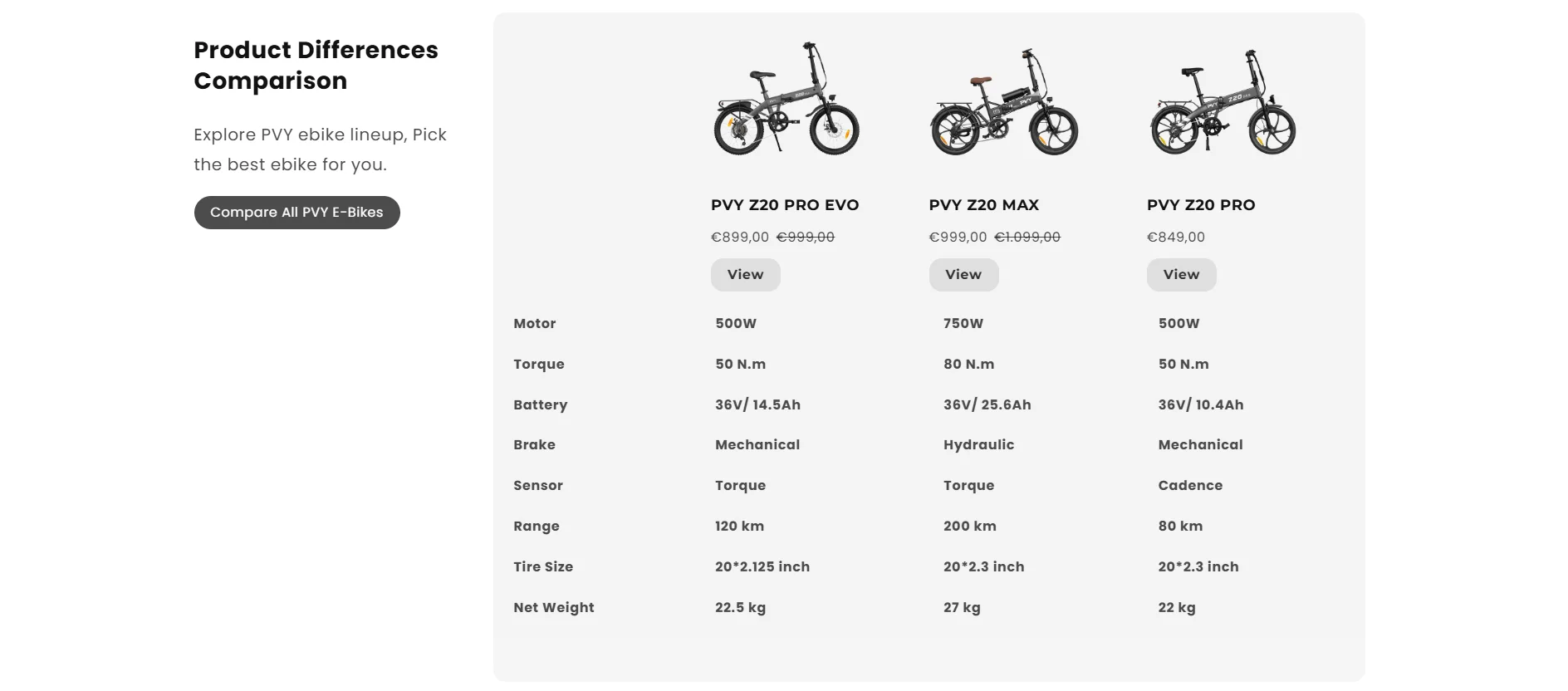The width and height of the screenshot is (1568, 691).
Task: Click the Cadence sensor value
Action: [x=1190, y=486]
